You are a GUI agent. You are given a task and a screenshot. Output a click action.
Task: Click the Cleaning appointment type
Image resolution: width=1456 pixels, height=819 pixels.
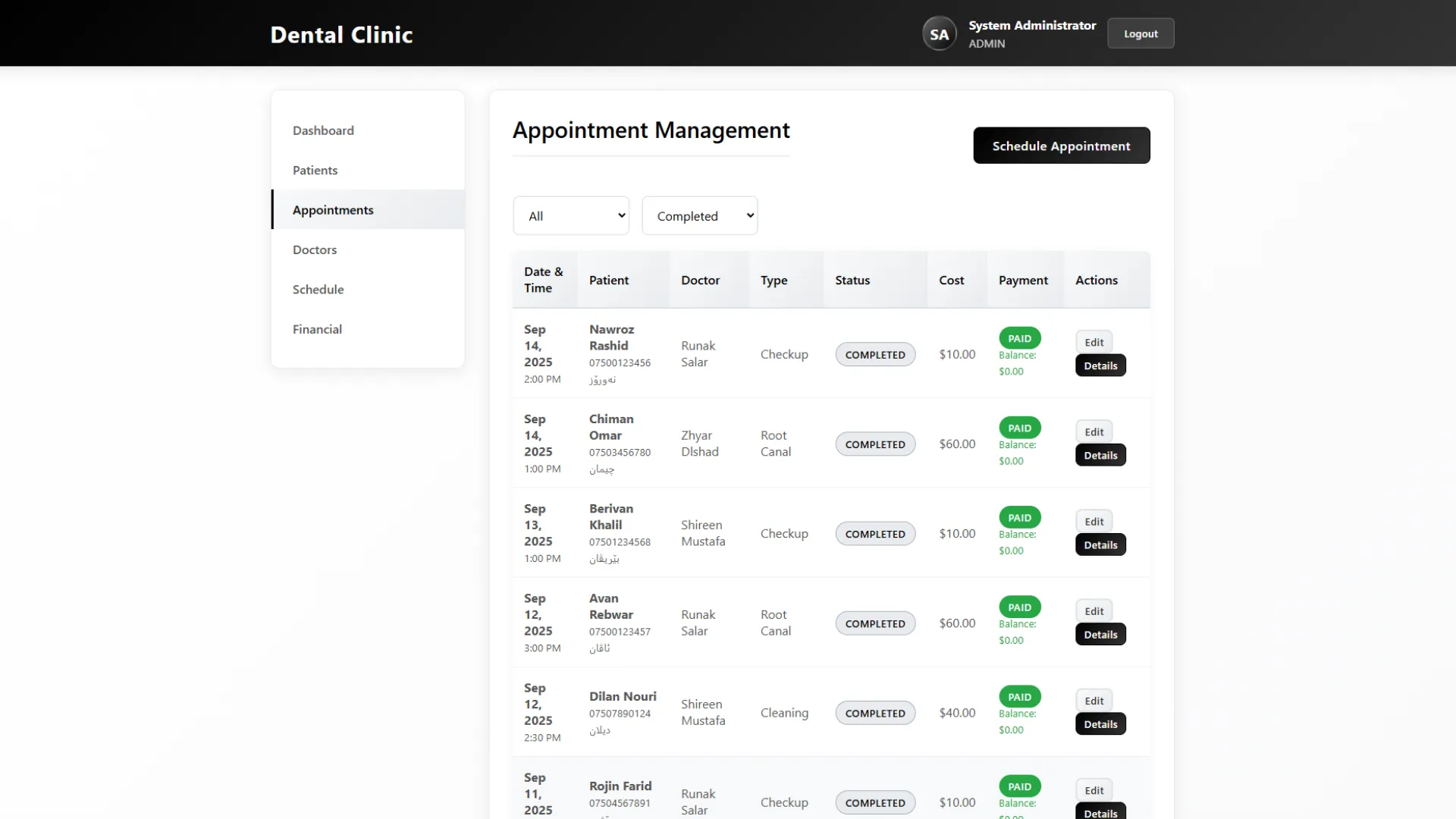pos(784,713)
